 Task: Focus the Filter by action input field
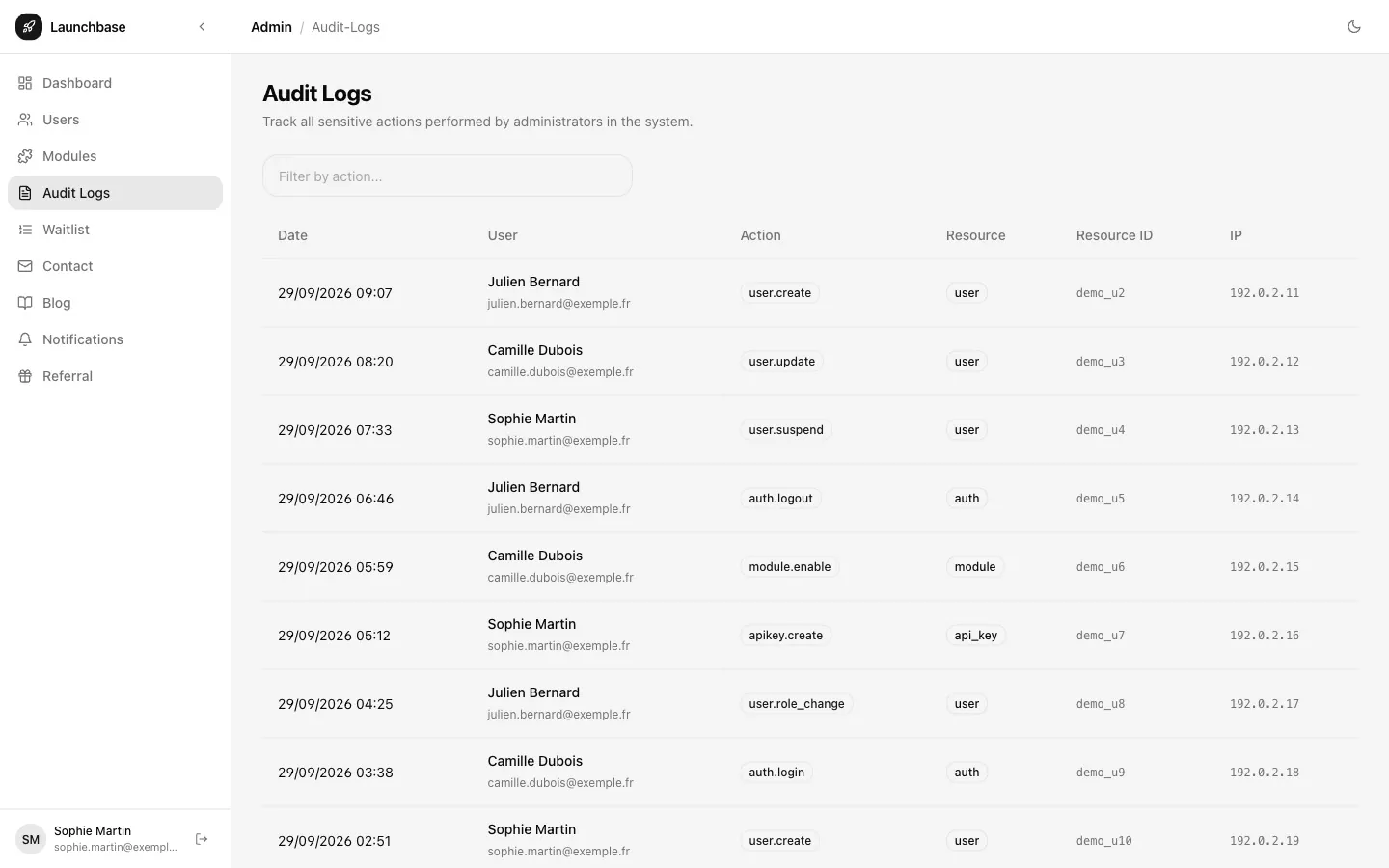pyautogui.click(x=448, y=176)
